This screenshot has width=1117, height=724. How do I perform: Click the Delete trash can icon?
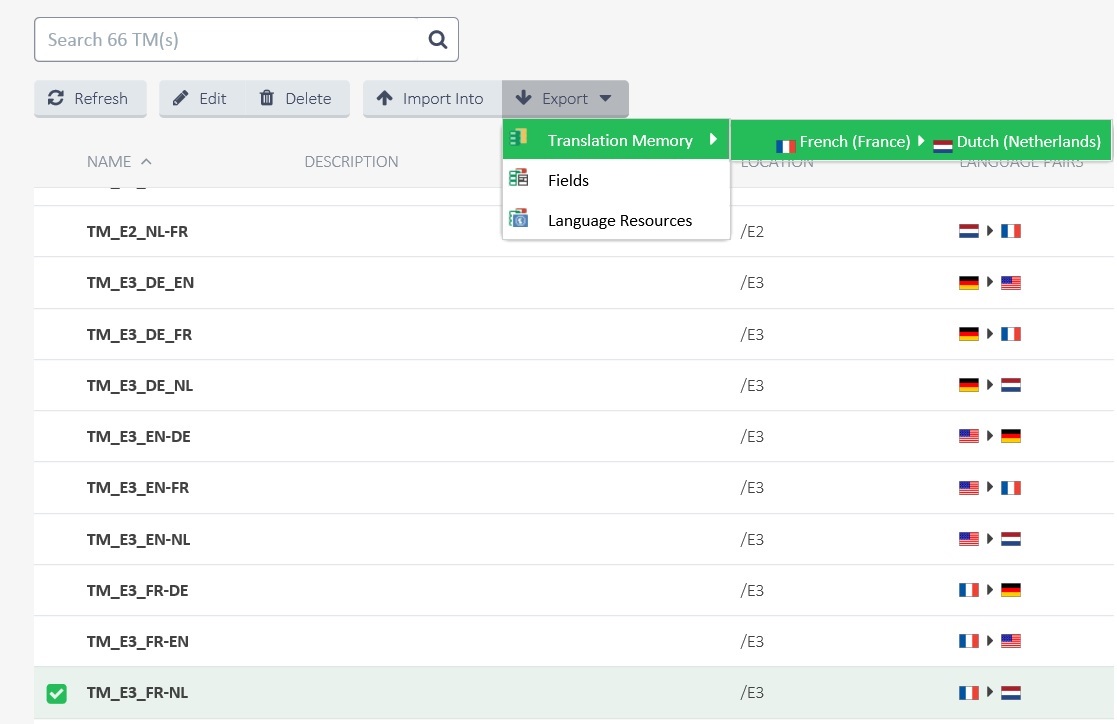pos(265,98)
